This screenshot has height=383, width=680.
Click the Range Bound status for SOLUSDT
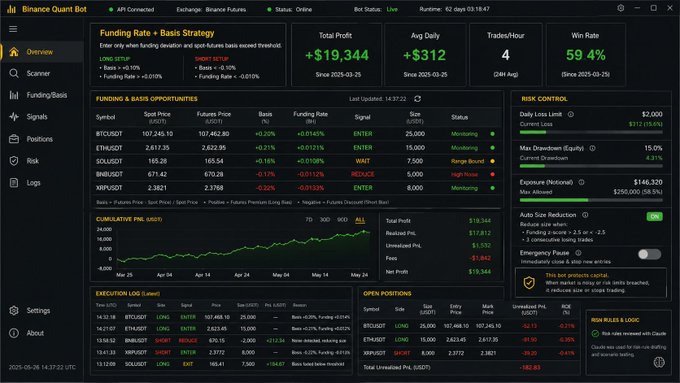(467, 161)
